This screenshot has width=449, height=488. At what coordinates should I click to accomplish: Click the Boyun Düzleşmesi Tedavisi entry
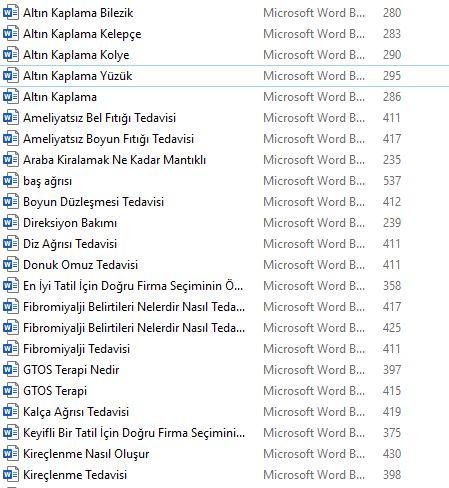[93, 202]
